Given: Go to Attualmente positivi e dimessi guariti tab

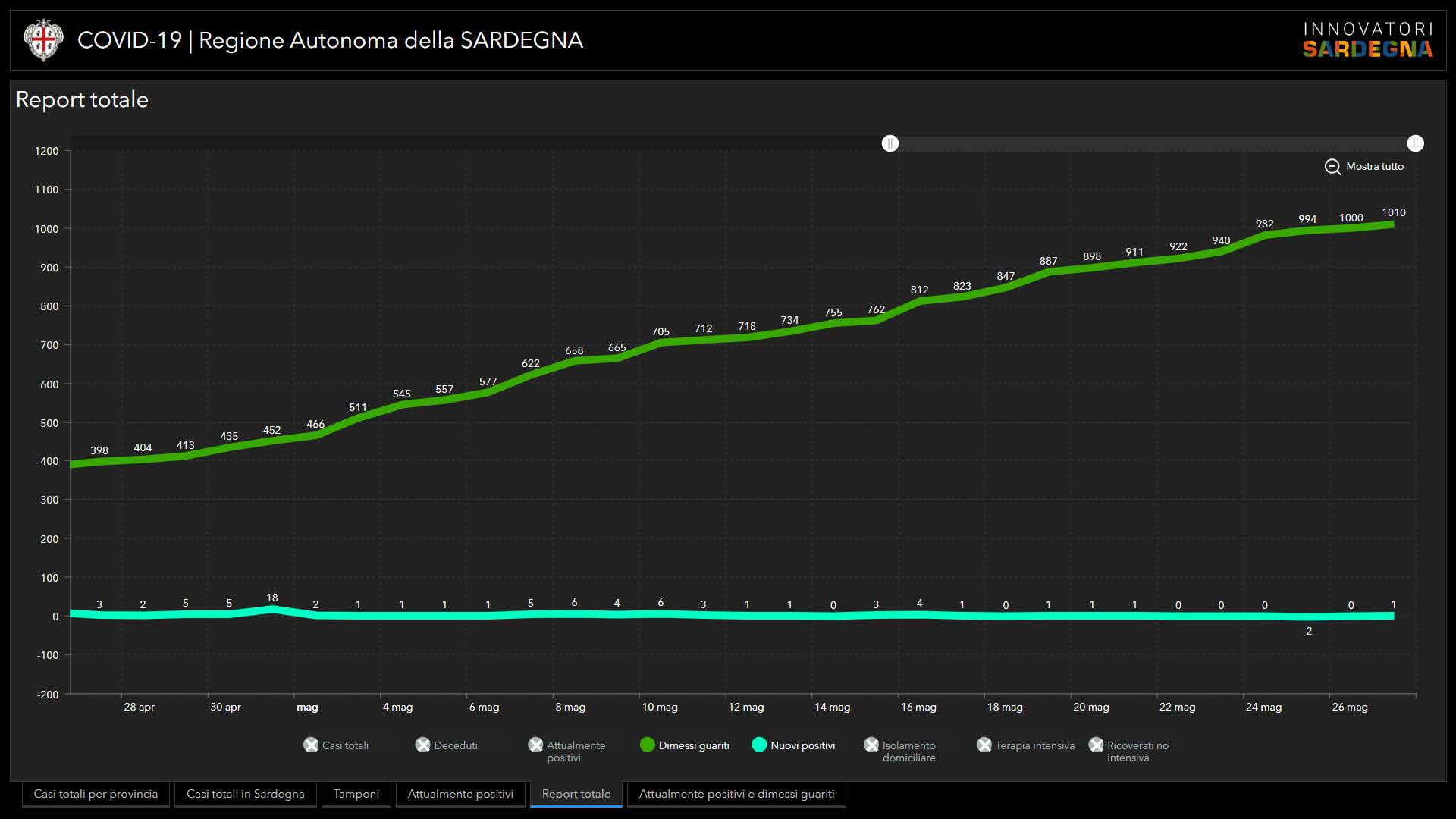Looking at the screenshot, I should [736, 794].
